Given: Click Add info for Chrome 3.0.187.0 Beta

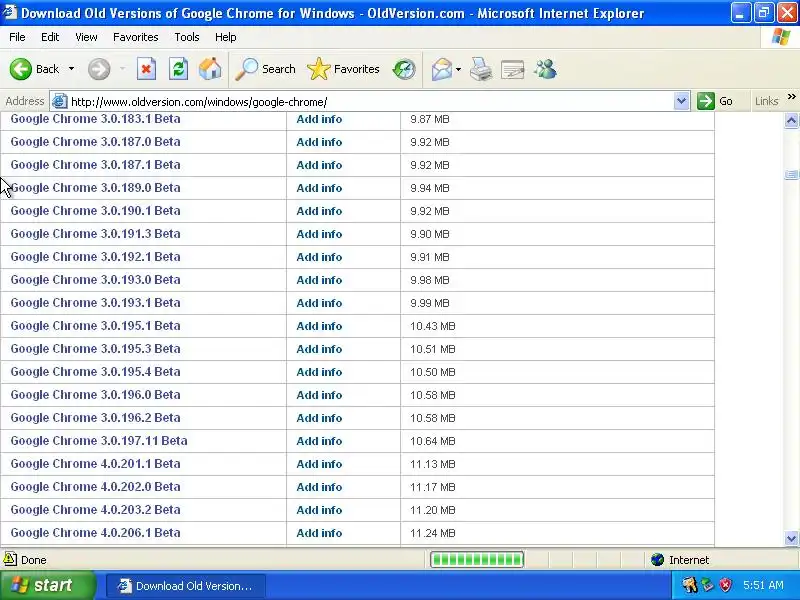Looking at the screenshot, I should (319, 142).
